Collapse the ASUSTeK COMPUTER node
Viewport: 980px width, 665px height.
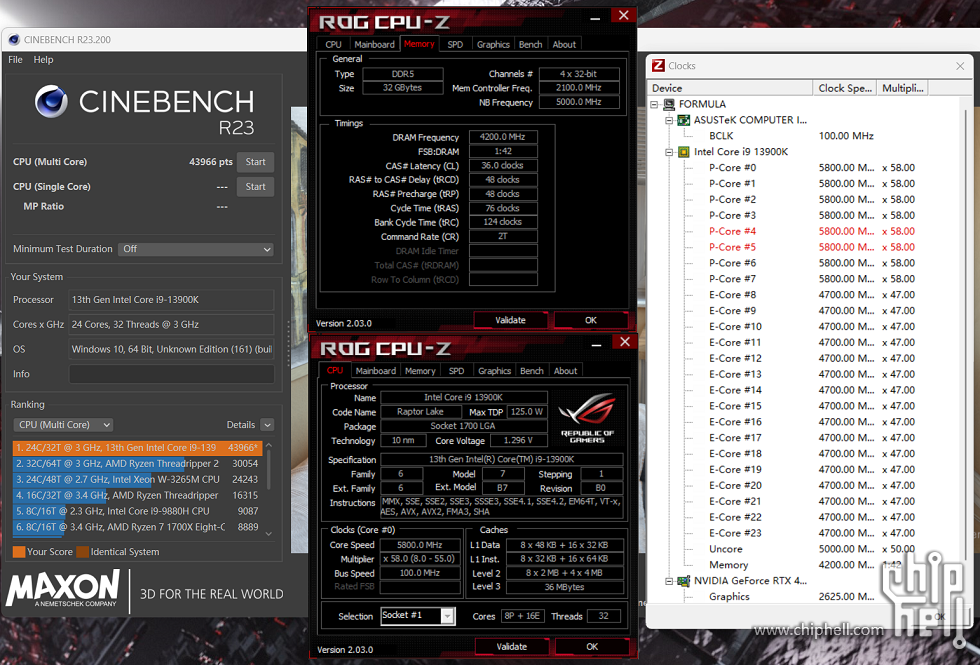click(x=669, y=120)
